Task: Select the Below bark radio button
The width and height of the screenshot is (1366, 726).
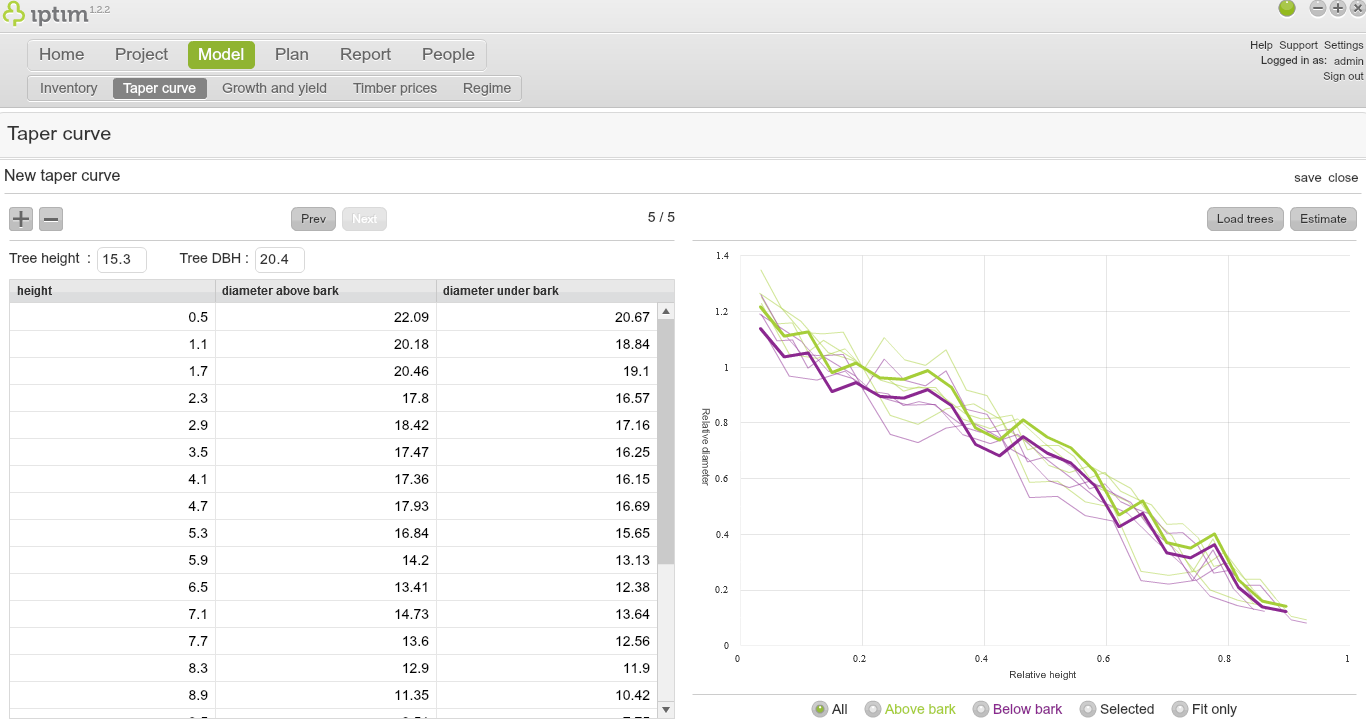Action: 981,709
